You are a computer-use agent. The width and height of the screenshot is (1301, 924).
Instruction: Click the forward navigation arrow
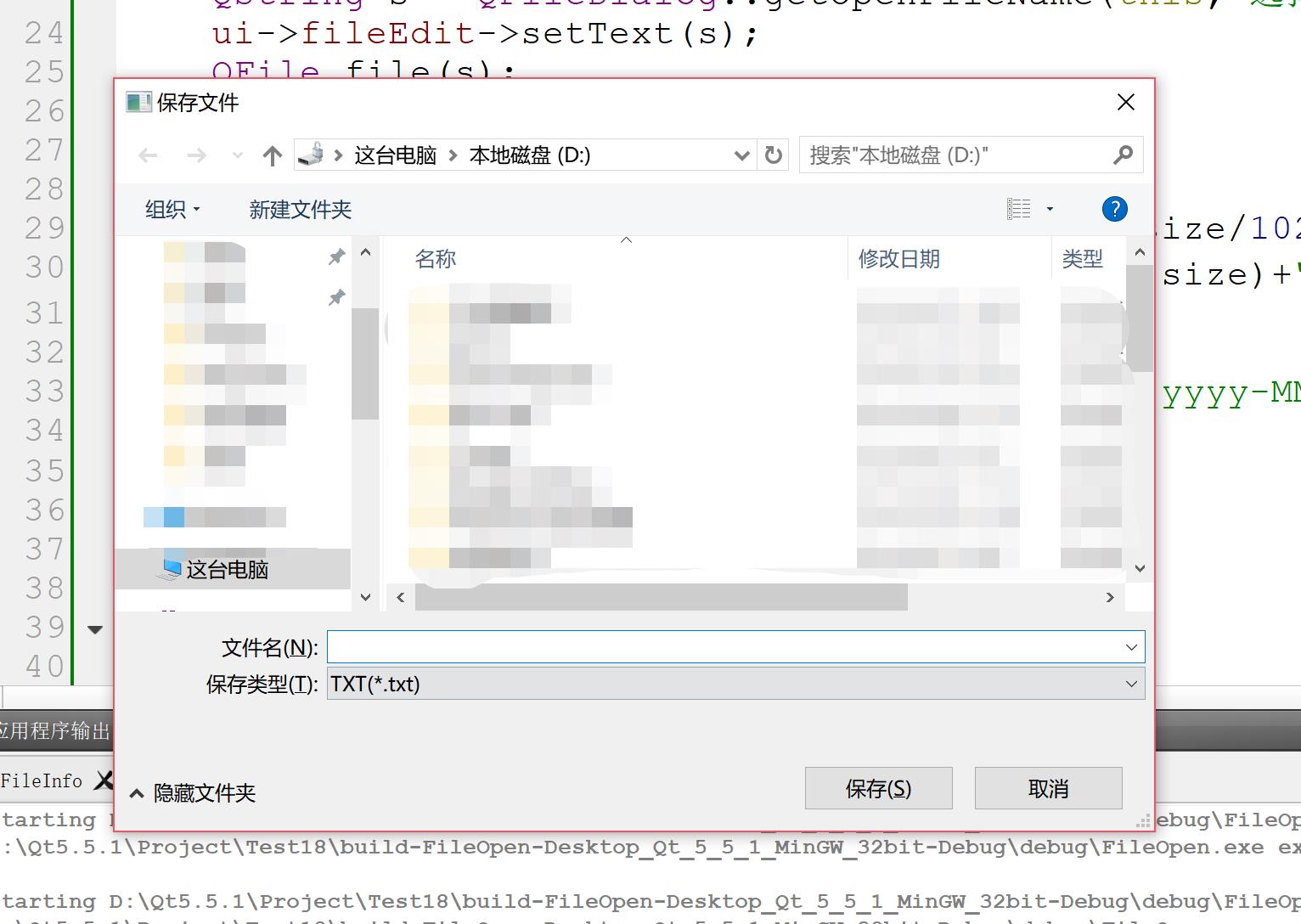(197, 155)
